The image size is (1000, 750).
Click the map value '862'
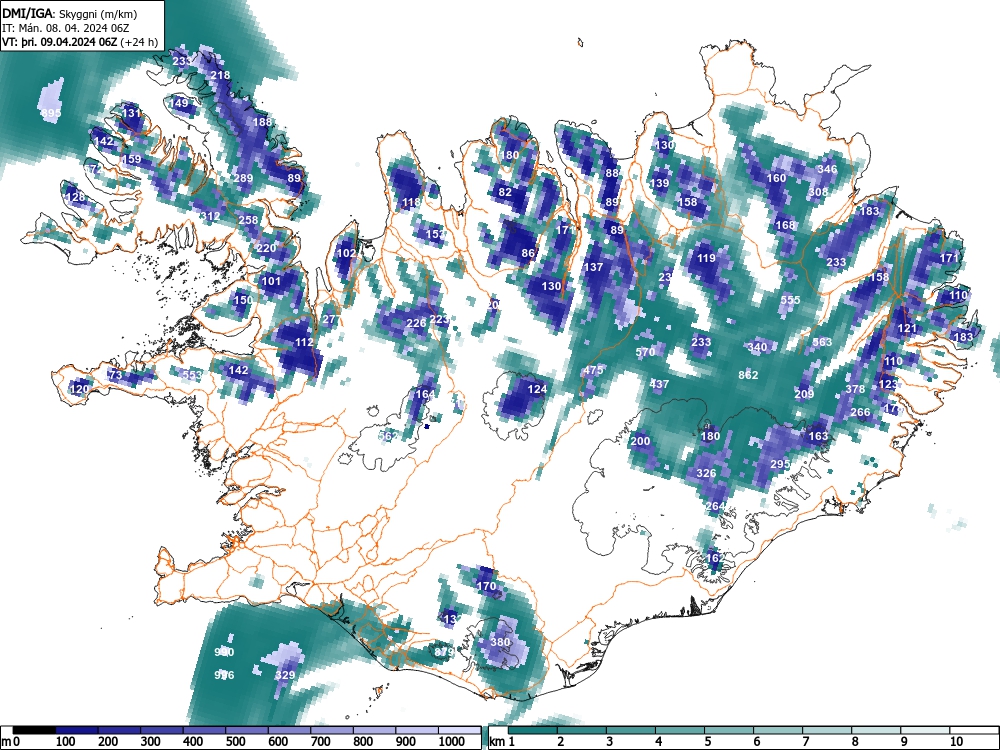click(748, 375)
